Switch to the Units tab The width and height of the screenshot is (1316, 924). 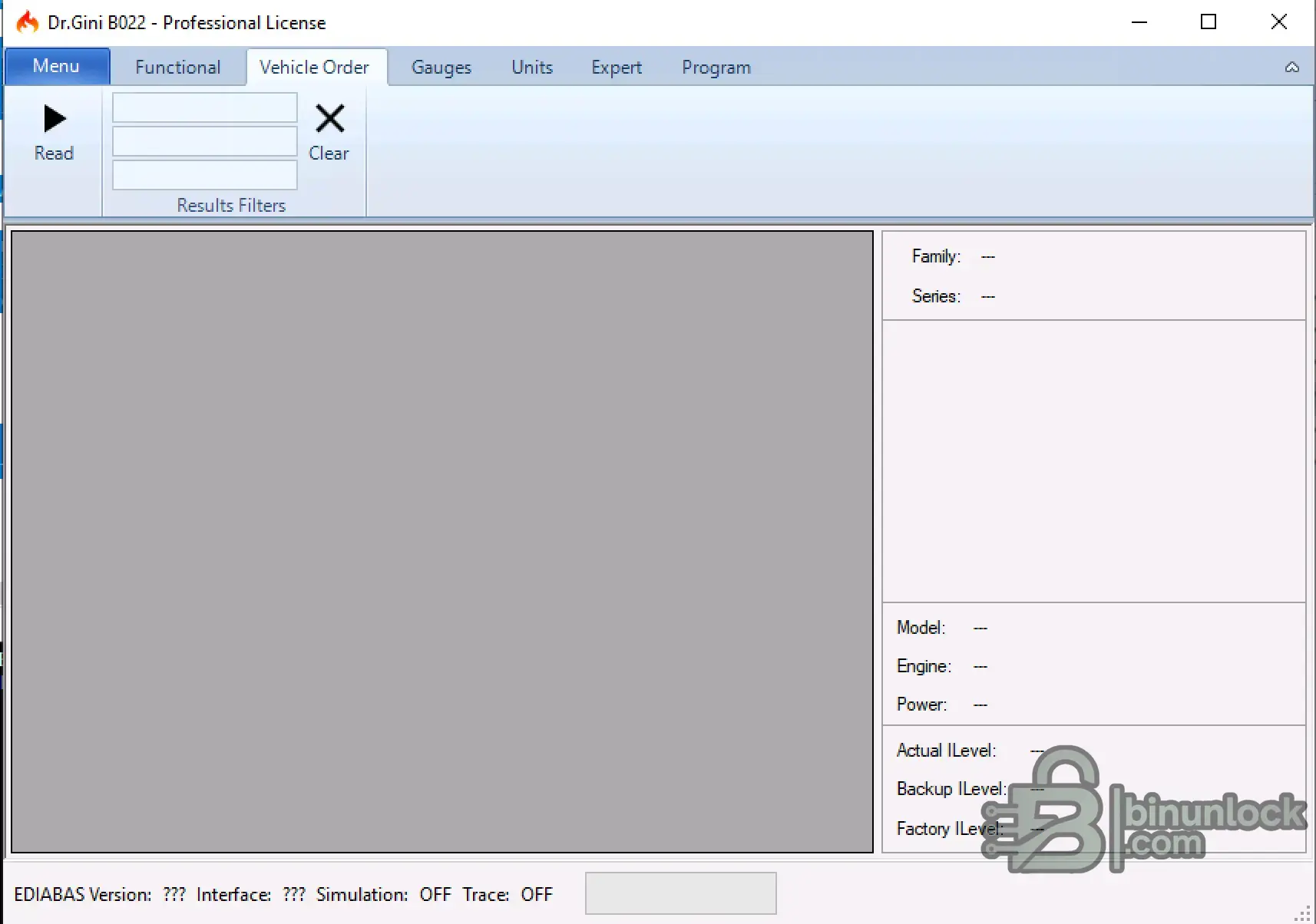click(532, 68)
